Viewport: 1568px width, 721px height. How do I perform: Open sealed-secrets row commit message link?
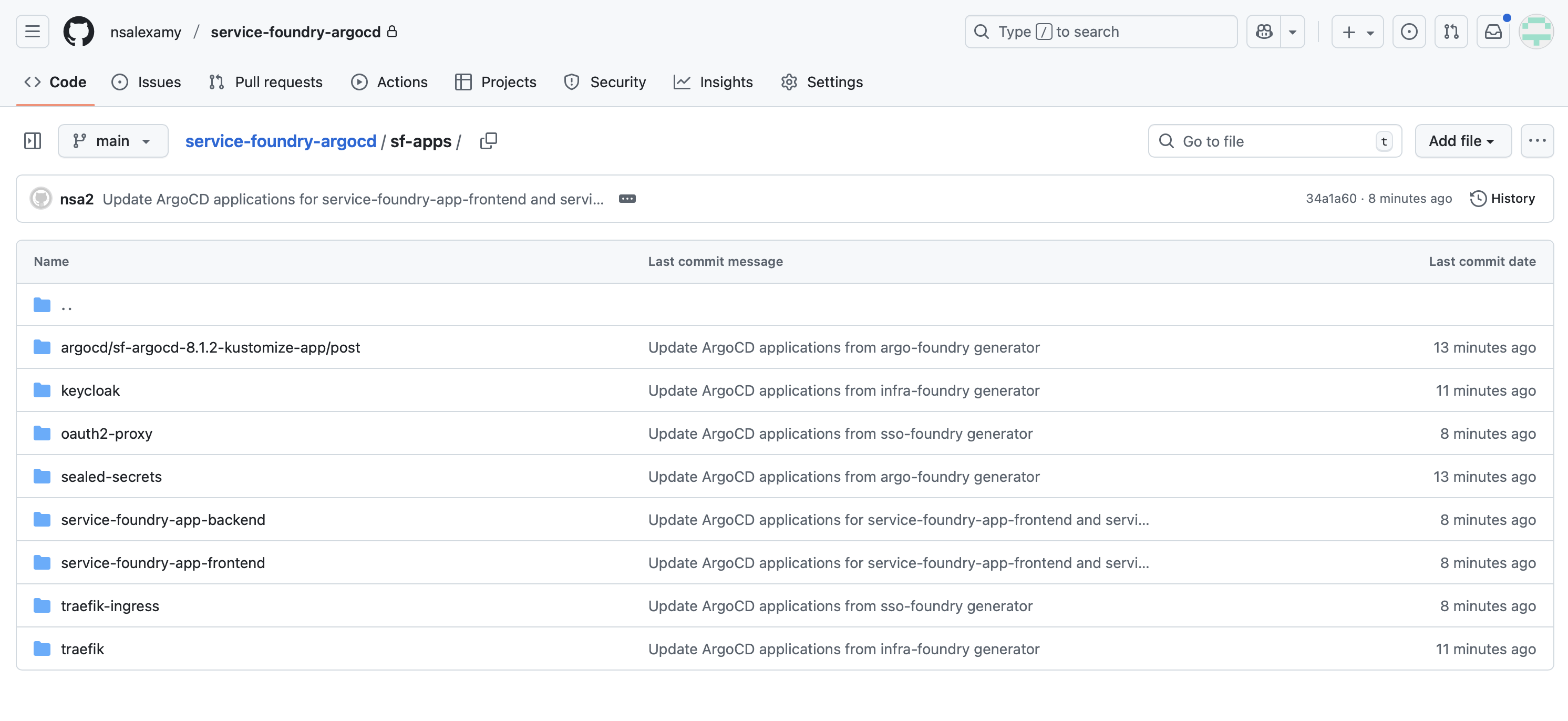(x=844, y=477)
